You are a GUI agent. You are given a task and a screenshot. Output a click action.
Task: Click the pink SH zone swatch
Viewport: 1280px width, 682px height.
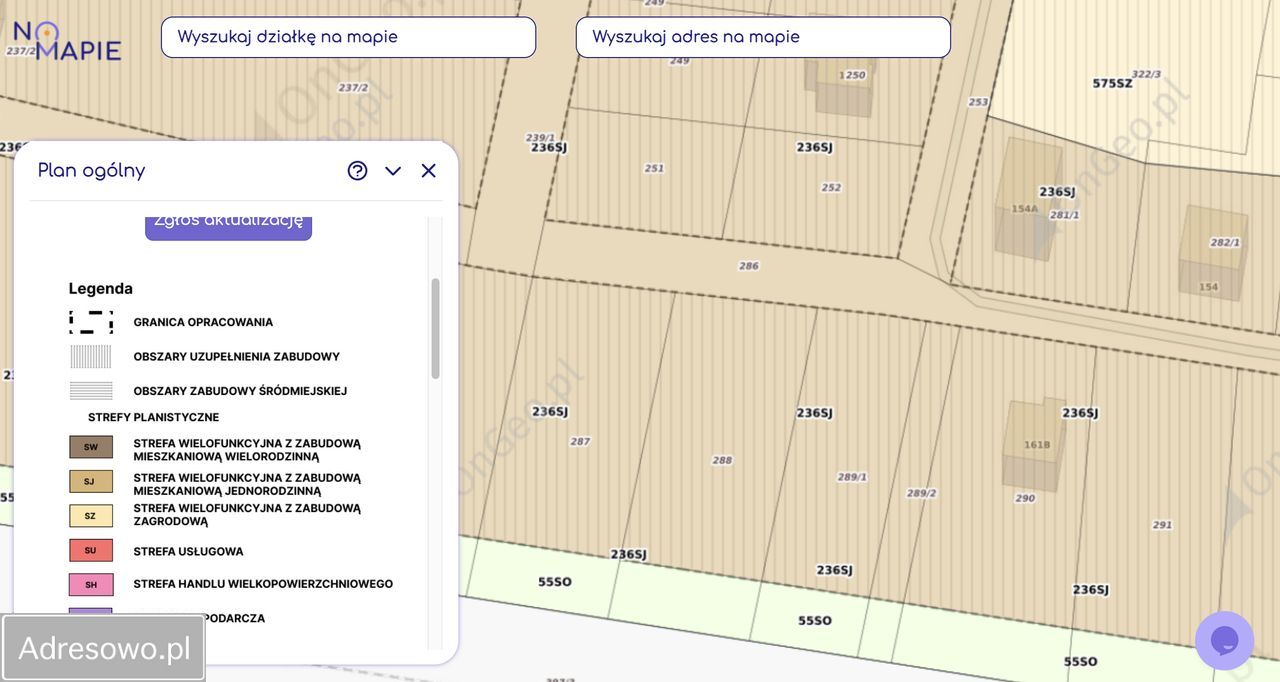coord(91,584)
